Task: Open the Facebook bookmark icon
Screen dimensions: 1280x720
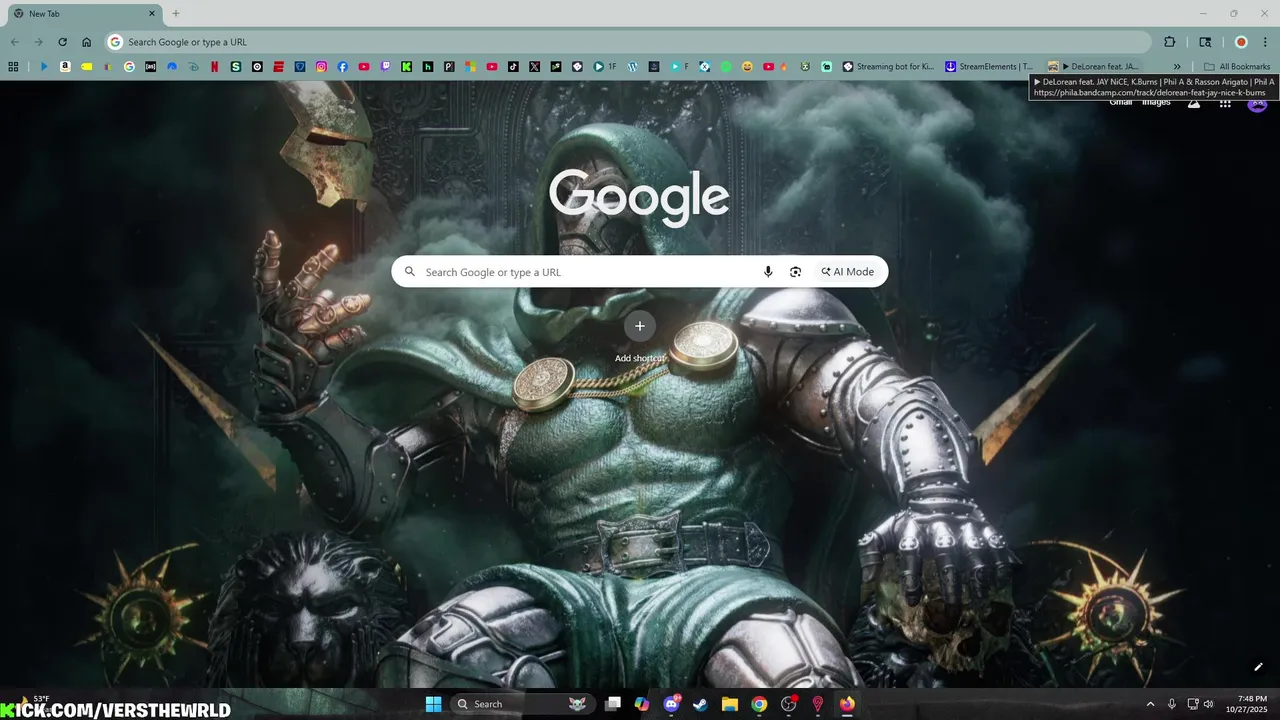Action: tap(343, 67)
